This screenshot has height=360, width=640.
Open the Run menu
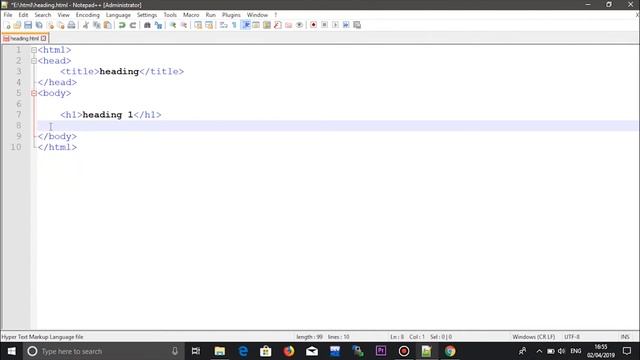click(x=210, y=15)
